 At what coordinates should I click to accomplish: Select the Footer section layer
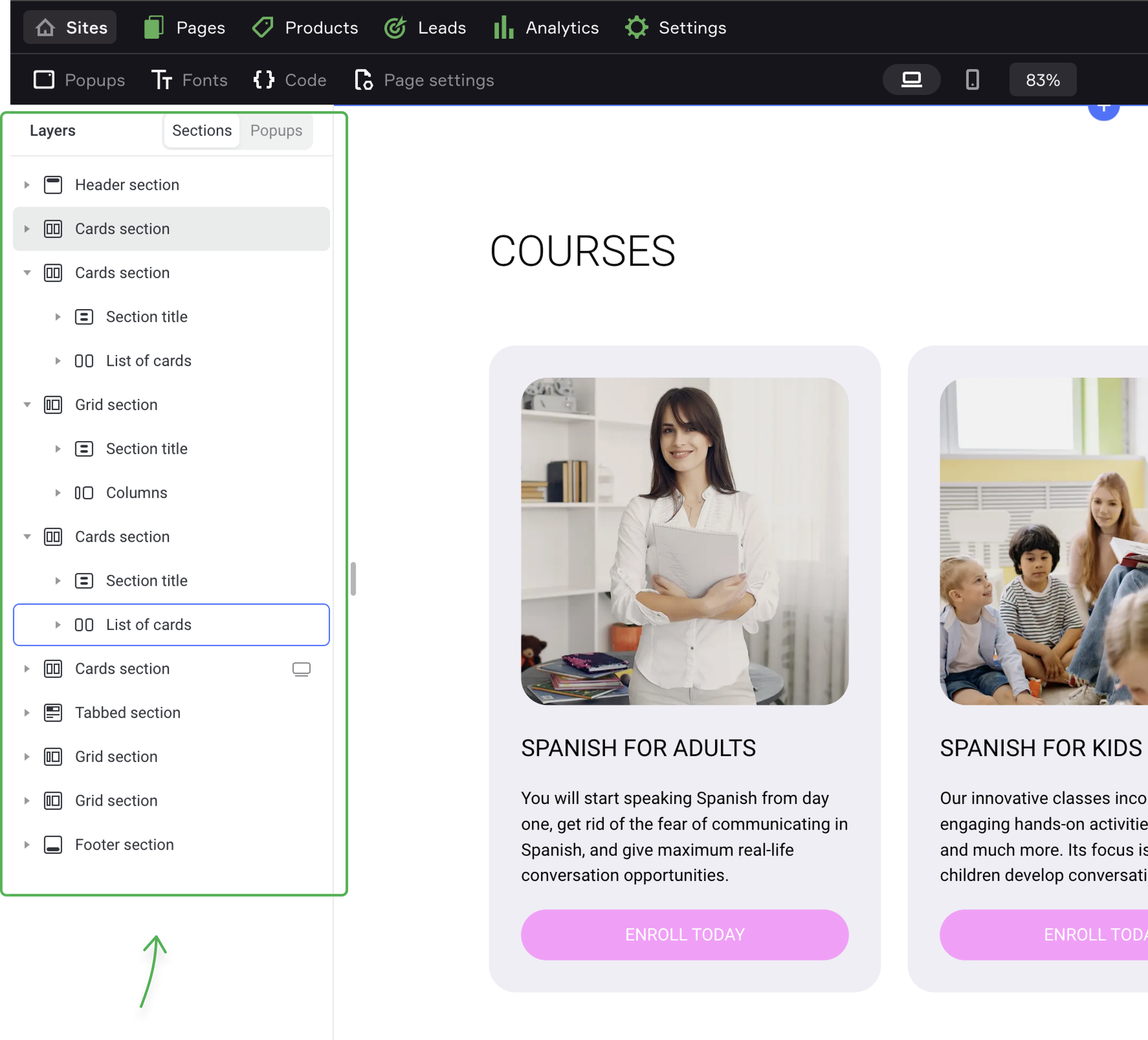tap(124, 845)
